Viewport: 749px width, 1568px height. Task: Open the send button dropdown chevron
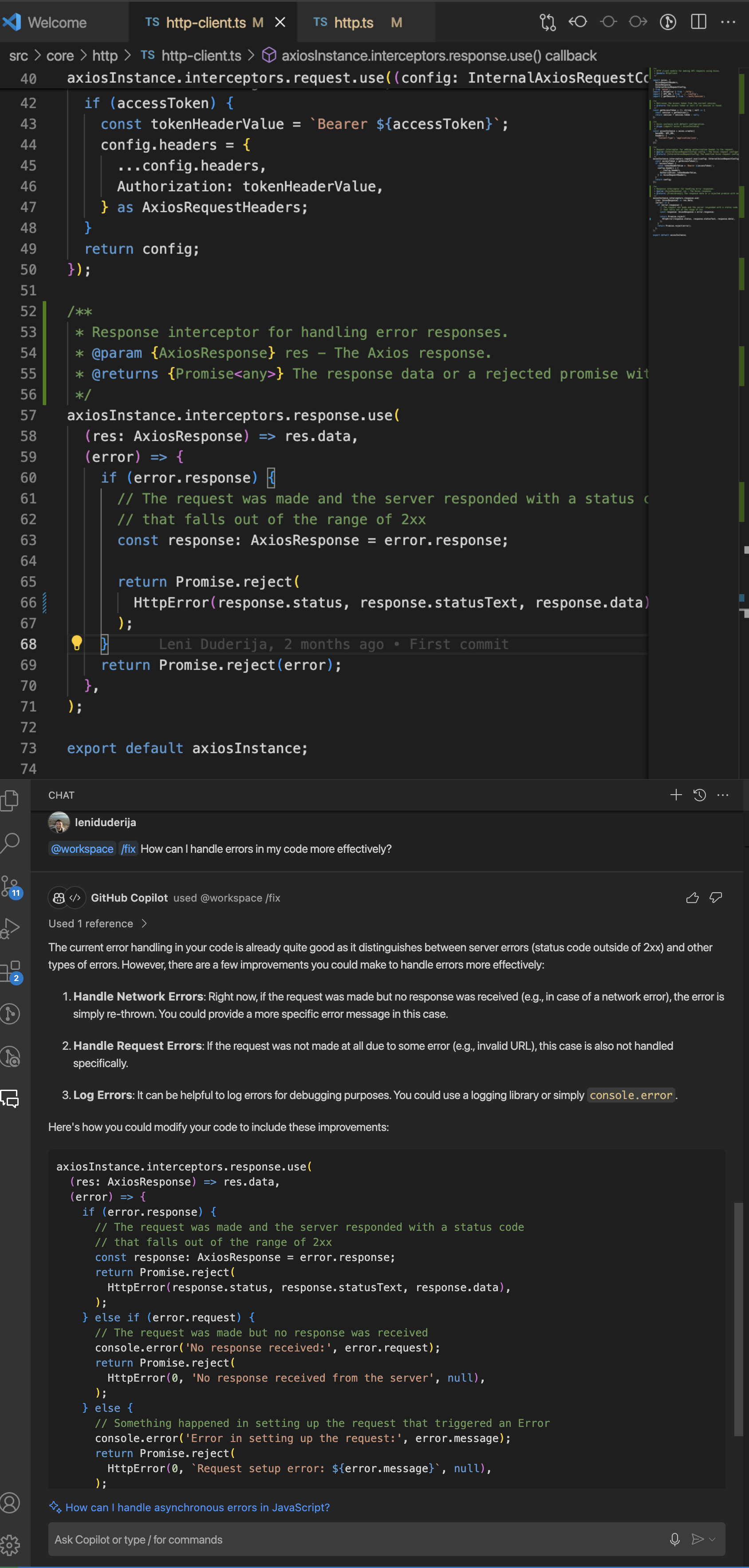[714, 1540]
